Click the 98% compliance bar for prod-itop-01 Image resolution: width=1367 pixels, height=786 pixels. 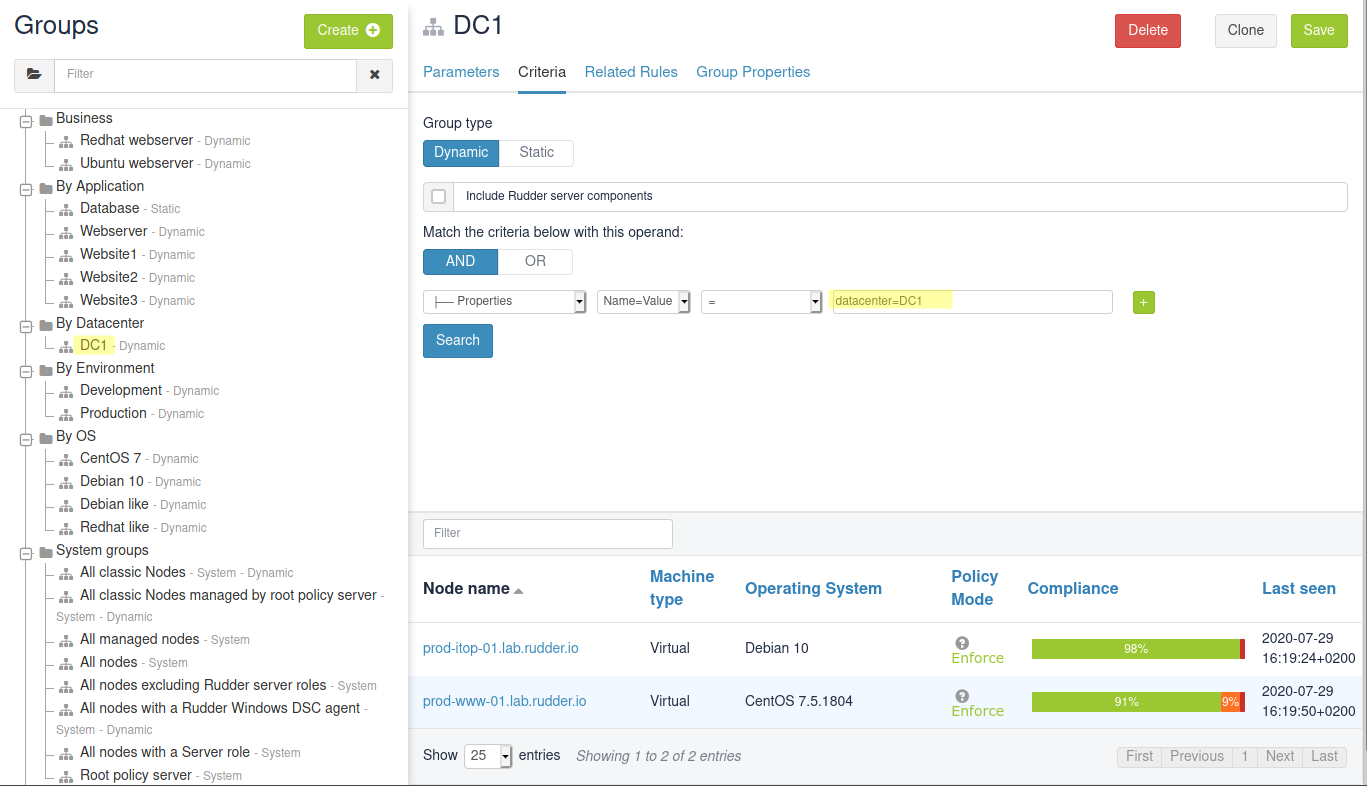coord(1136,649)
